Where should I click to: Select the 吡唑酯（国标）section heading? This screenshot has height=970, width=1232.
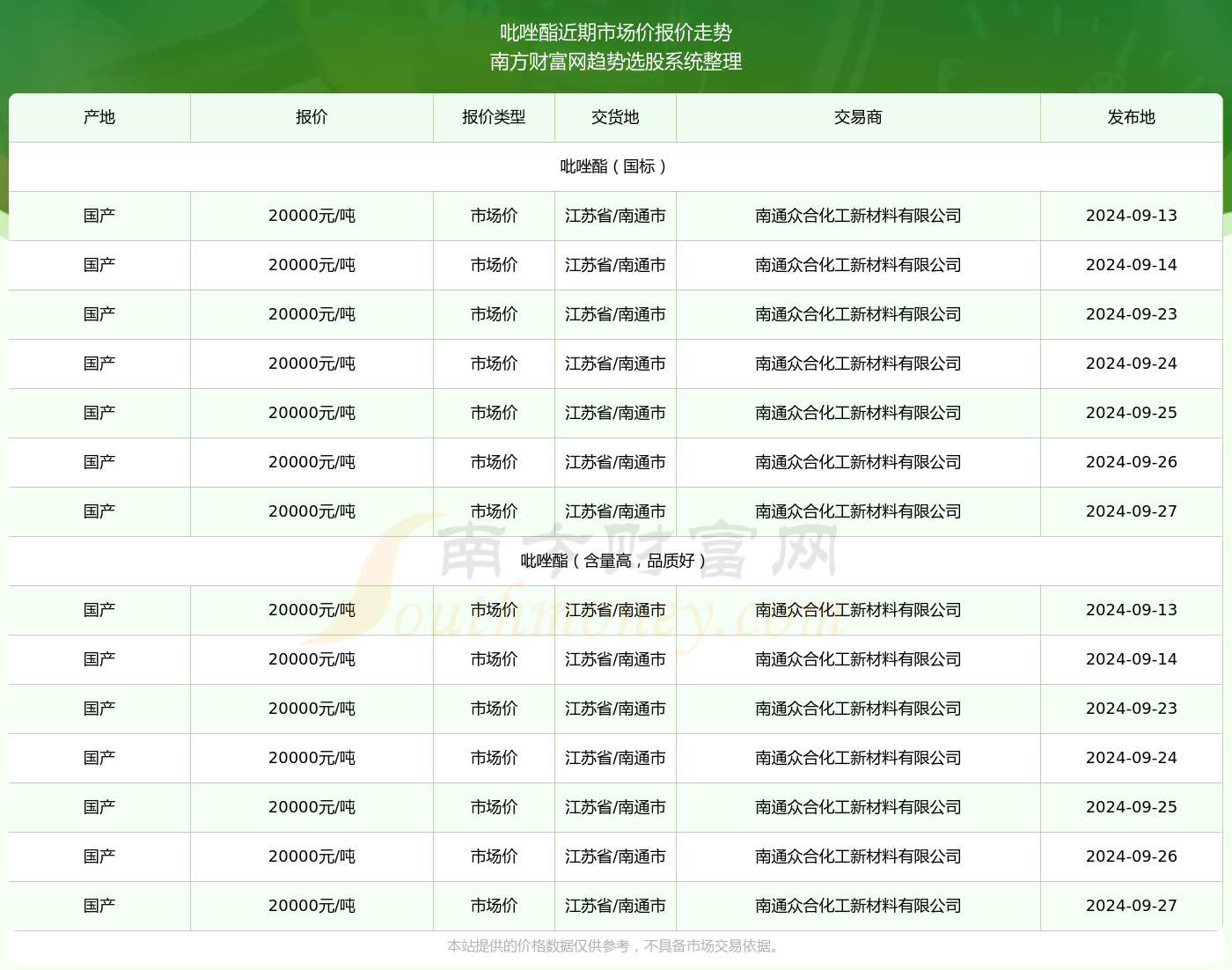[615, 166]
